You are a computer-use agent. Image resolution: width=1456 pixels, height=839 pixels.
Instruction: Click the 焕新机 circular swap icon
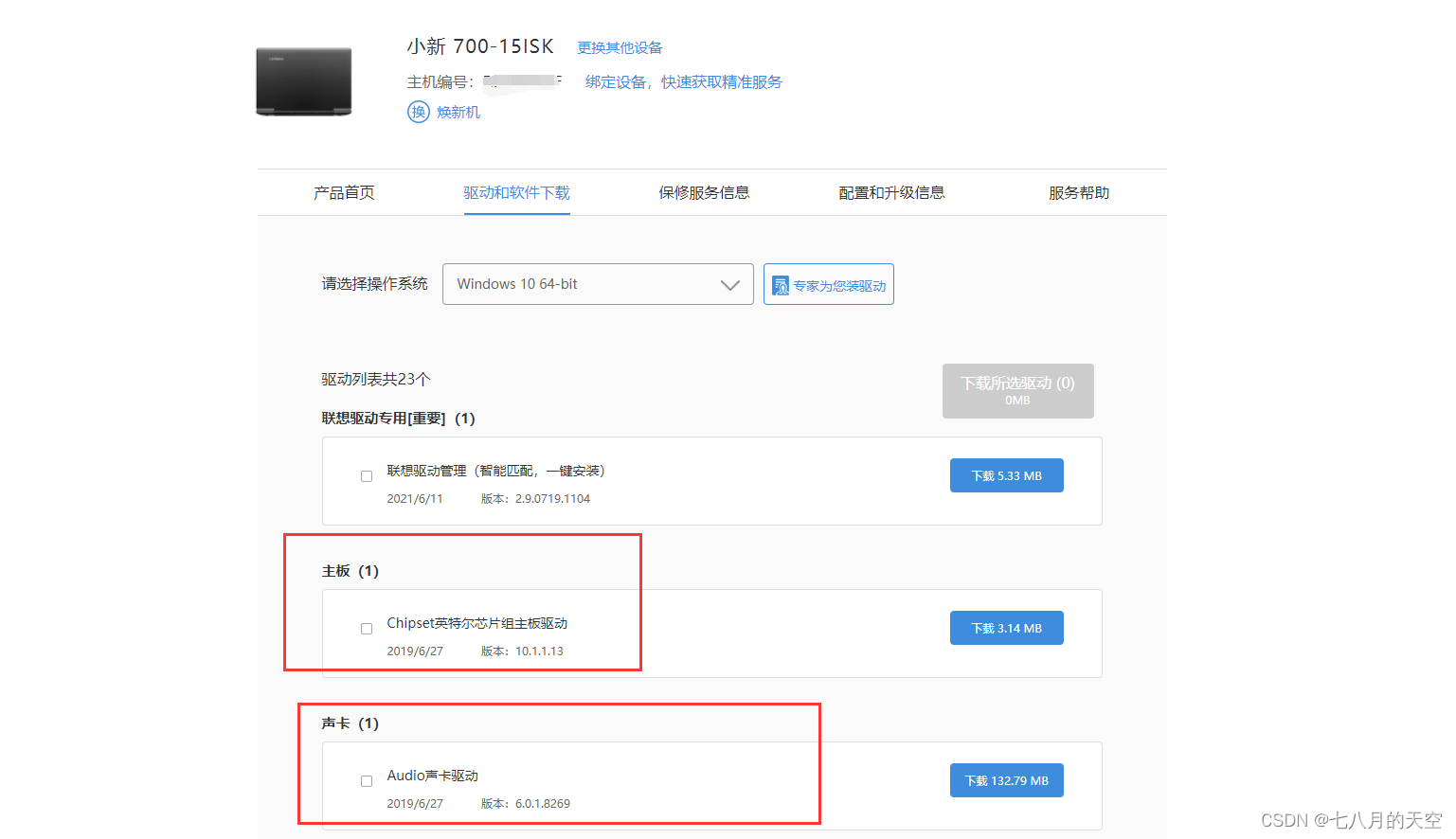[x=419, y=112]
